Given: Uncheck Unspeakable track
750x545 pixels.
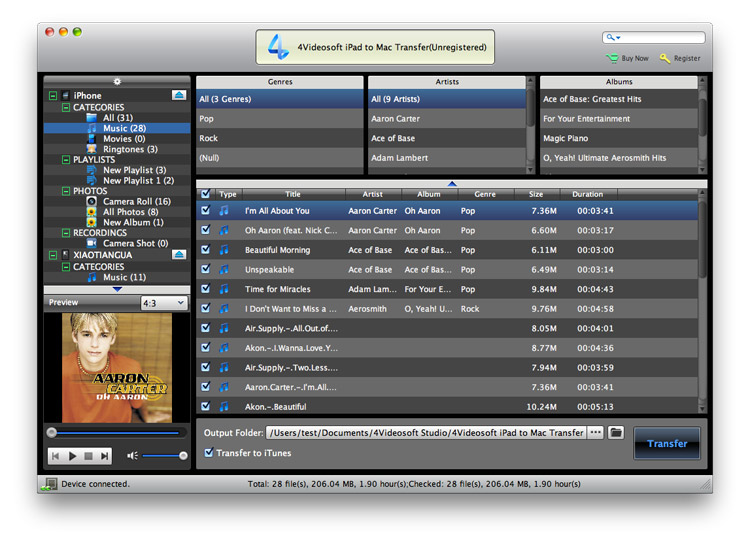Looking at the screenshot, I should (x=206, y=269).
